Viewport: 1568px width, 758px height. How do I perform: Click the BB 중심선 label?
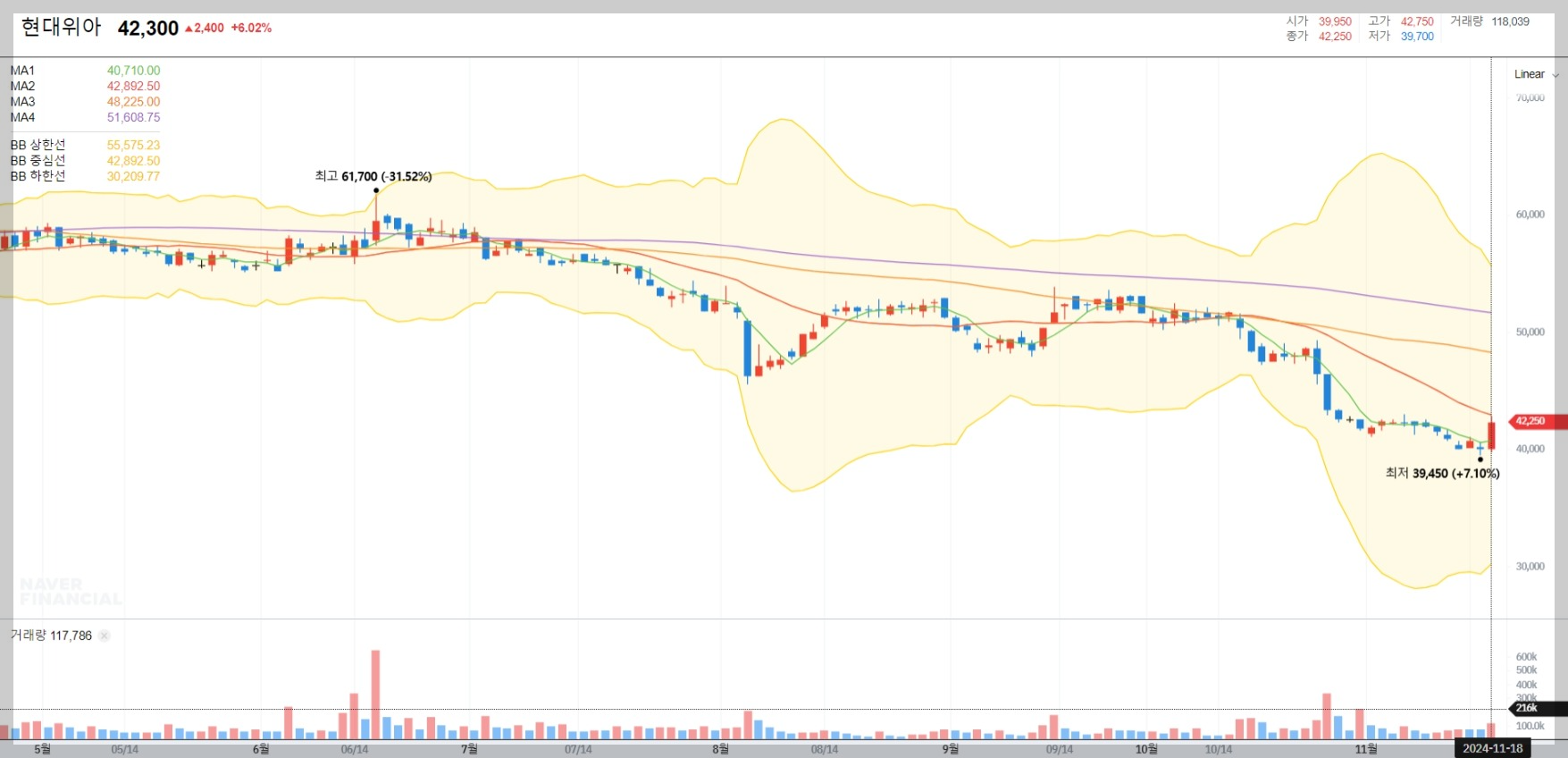[38, 161]
